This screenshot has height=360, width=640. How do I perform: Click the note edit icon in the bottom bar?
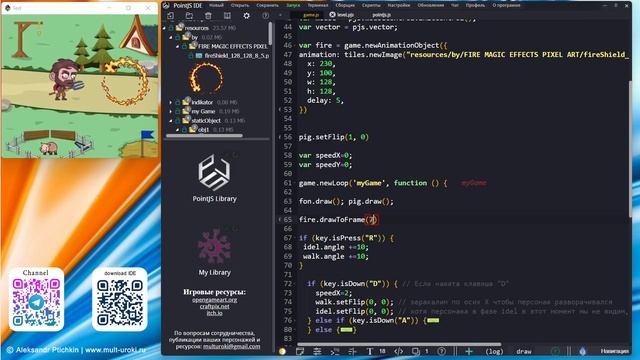(300, 351)
